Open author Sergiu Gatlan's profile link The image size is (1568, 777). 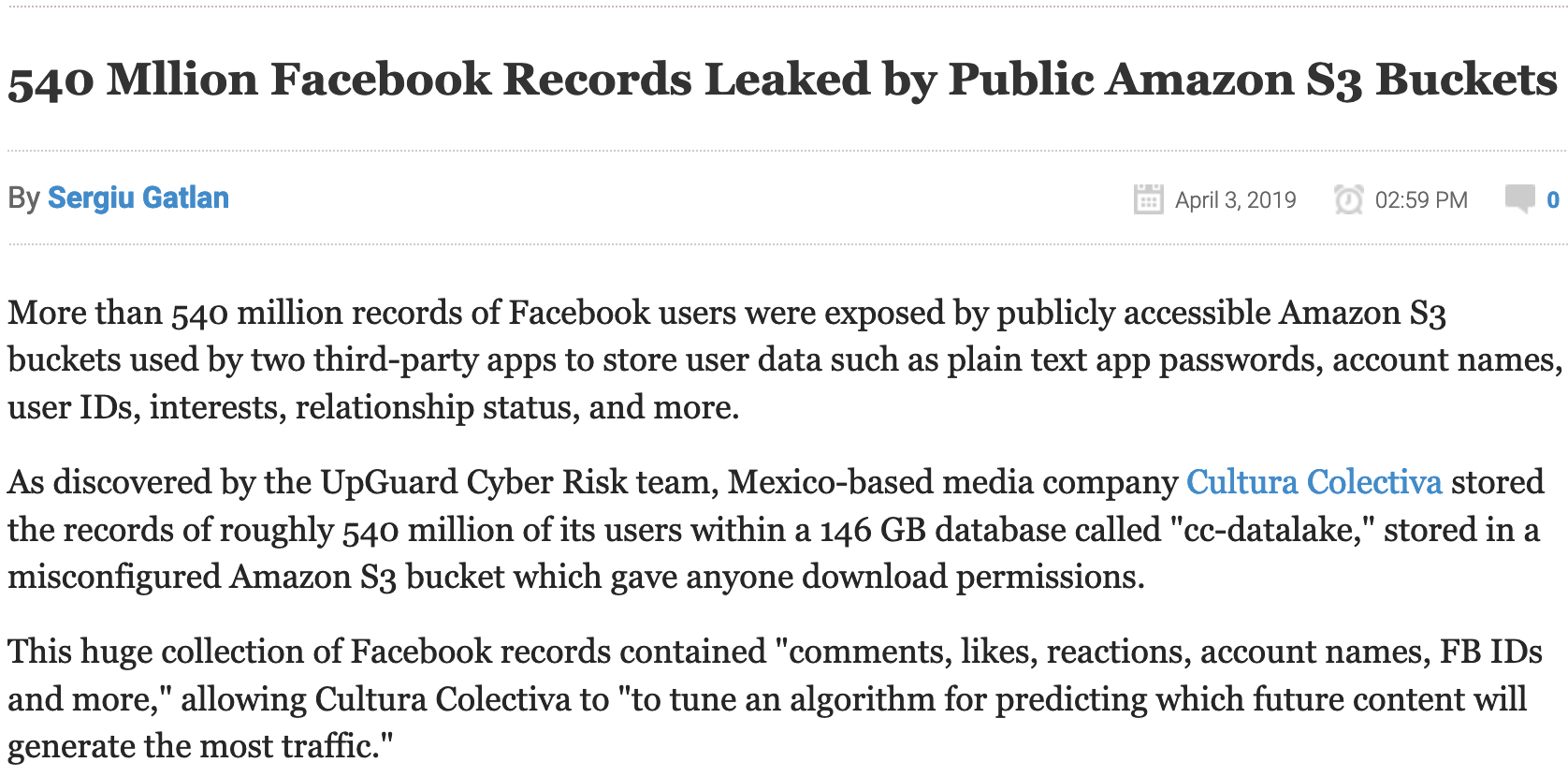138,198
